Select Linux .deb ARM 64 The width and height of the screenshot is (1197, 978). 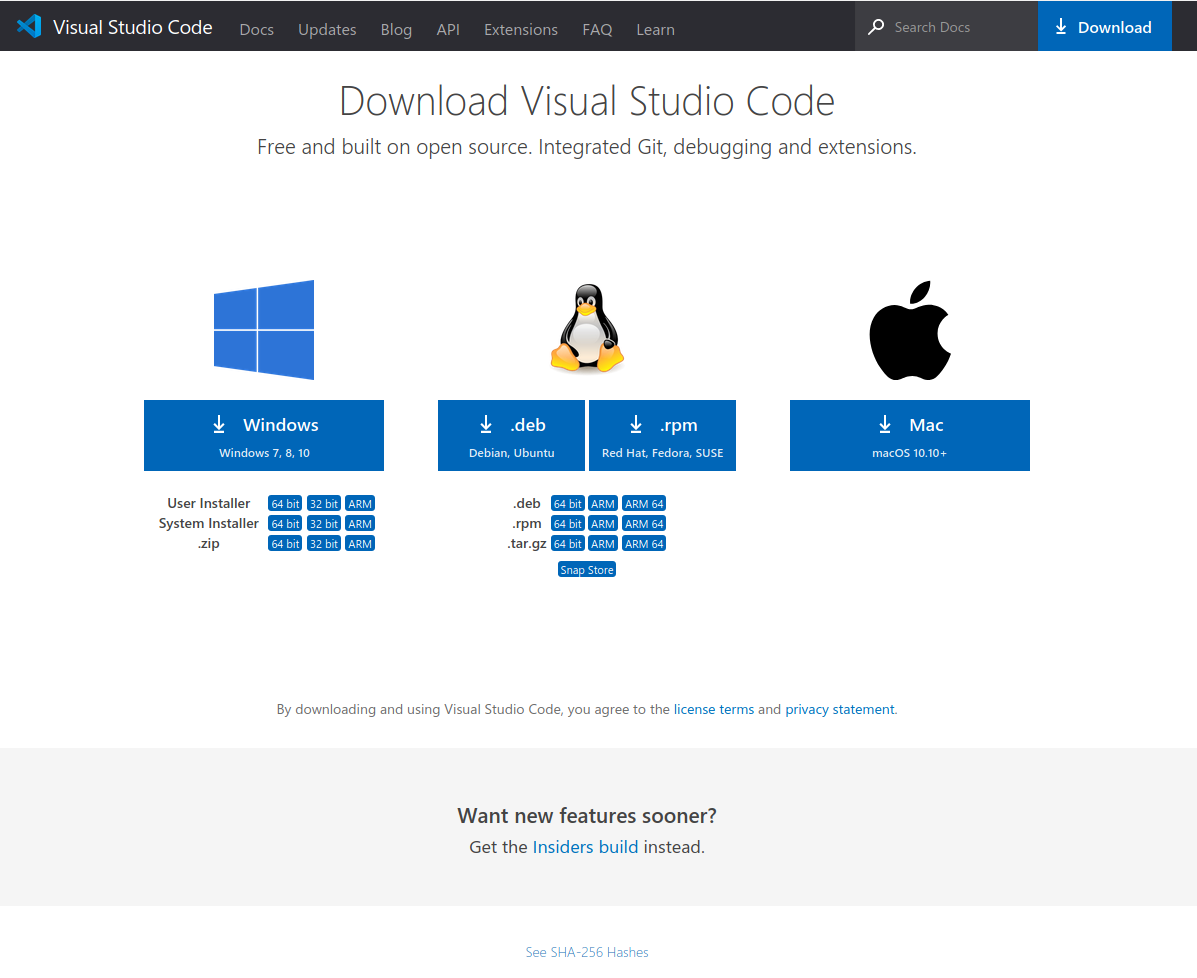point(644,504)
